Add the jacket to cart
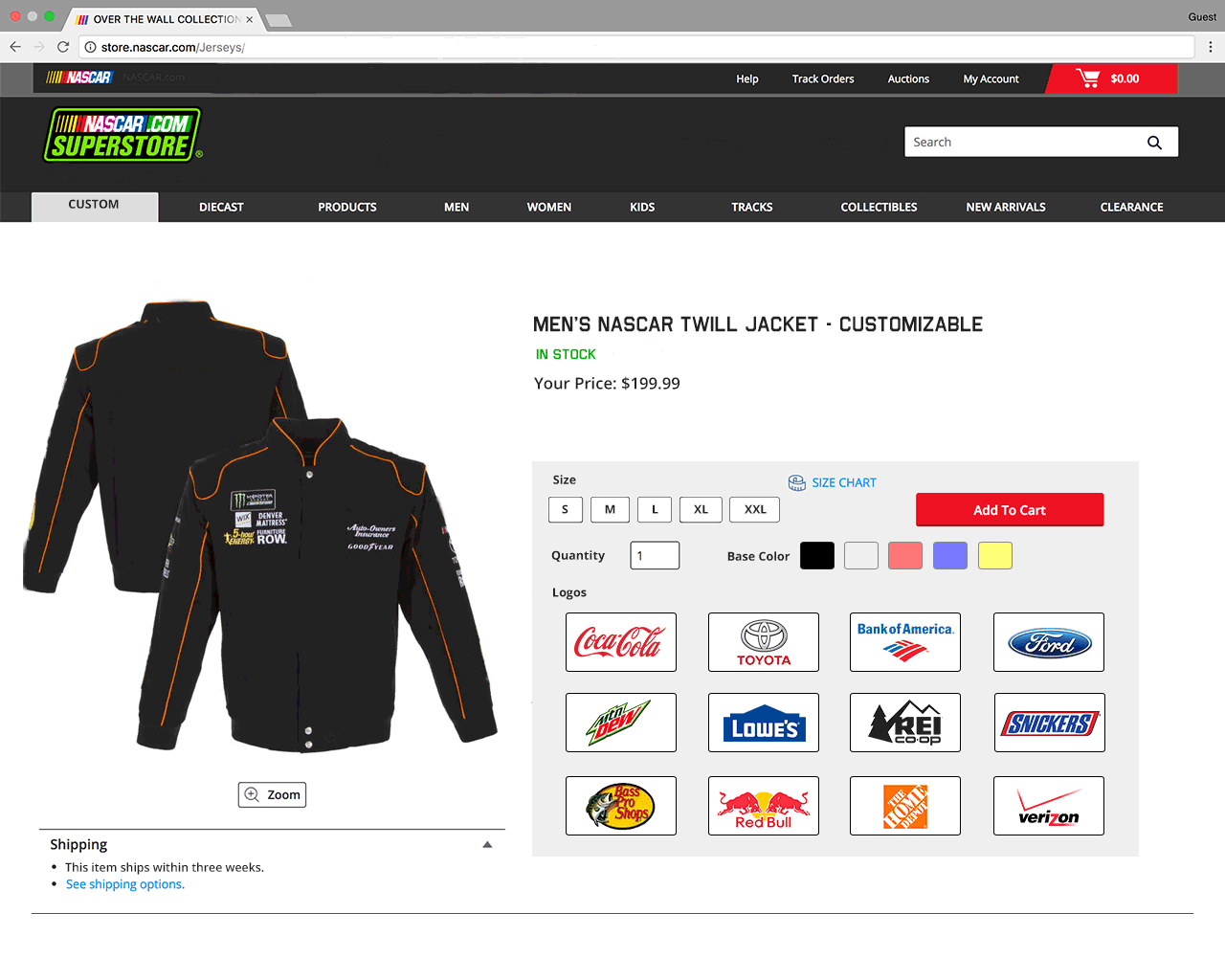 [1010, 510]
